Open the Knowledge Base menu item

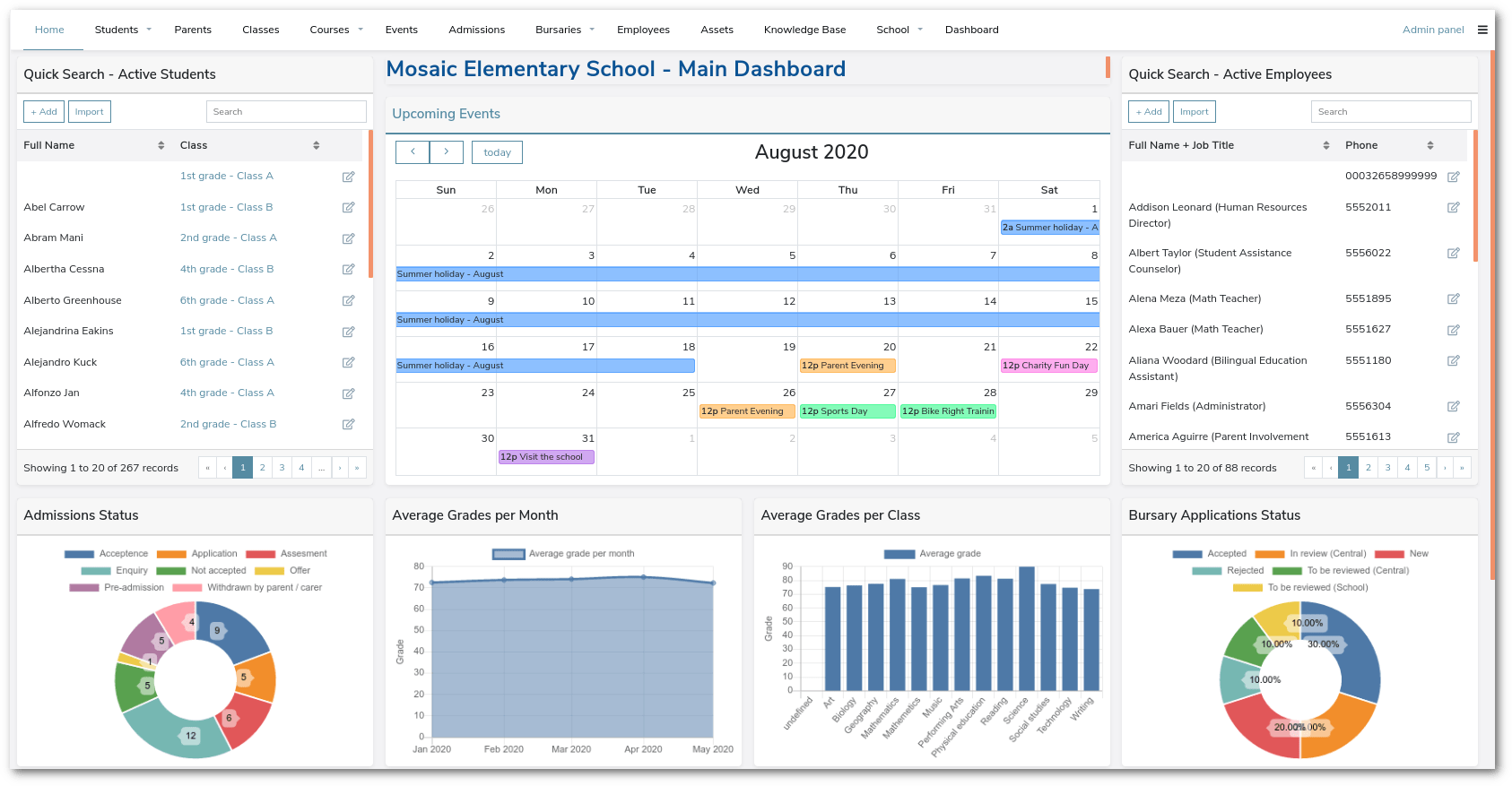tap(804, 30)
